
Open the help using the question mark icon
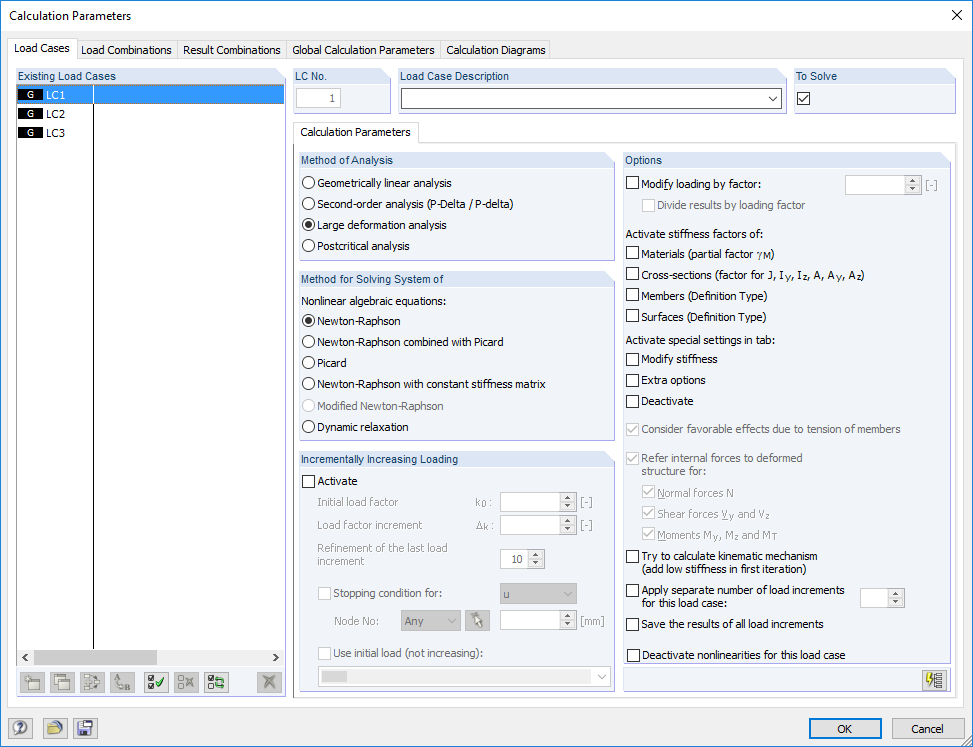coord(20,728)
